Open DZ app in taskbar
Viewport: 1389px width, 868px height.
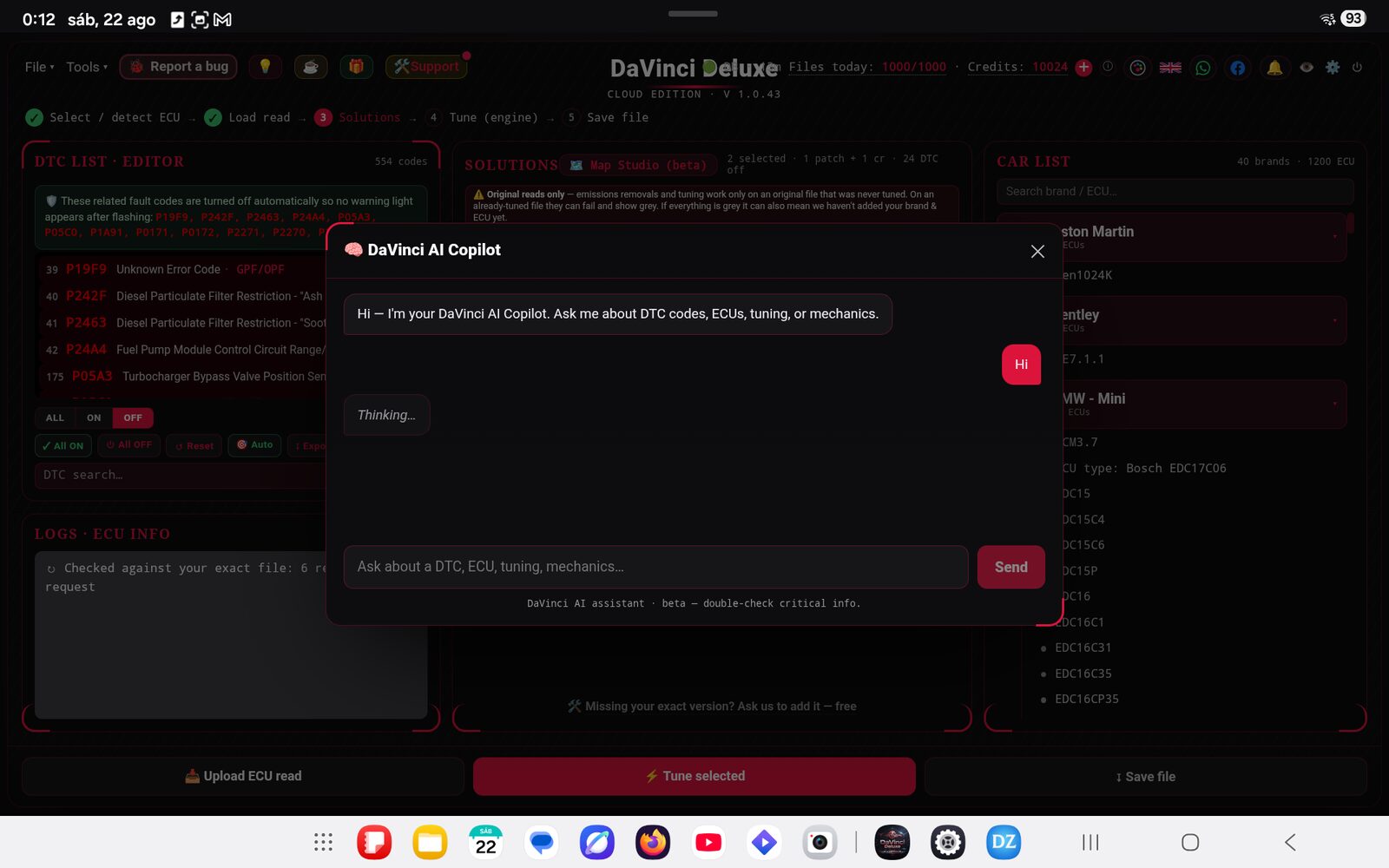[x=1004, y=842]
